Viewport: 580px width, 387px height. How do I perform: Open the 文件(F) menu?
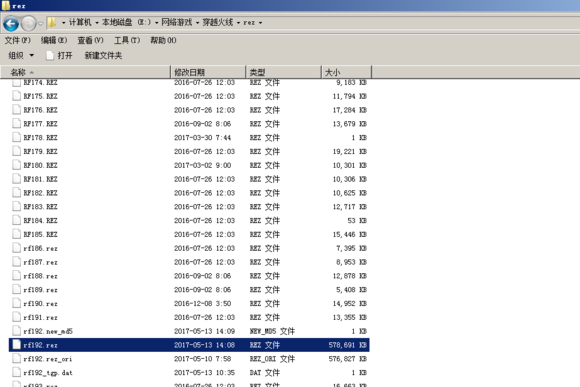(17, 40)
